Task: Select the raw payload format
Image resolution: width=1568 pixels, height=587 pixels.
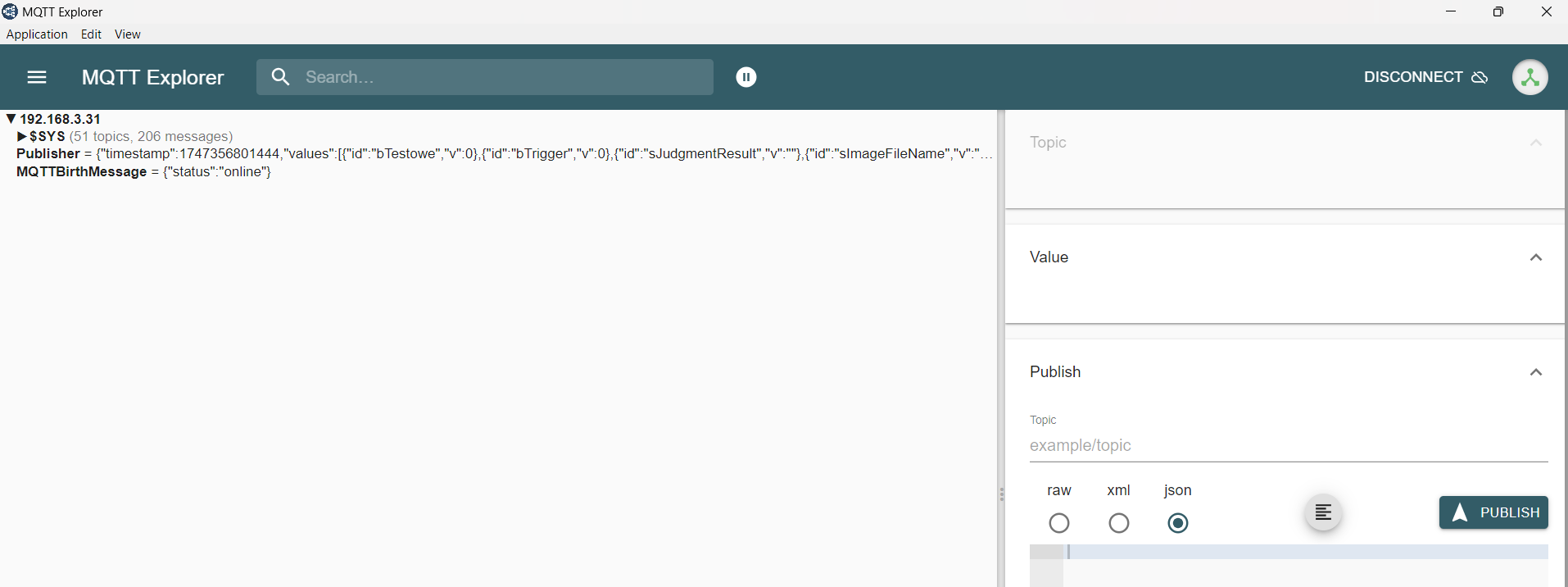Action: tap(1059, 523)
